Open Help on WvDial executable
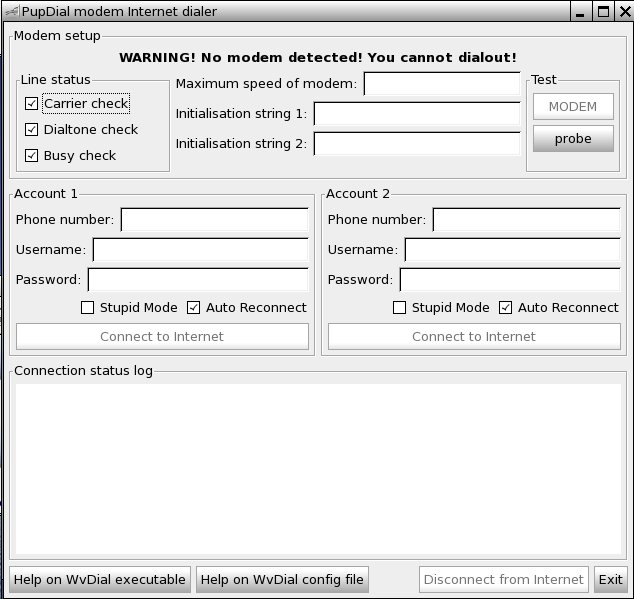Viewport: 634px width, 599px height. click(x=100, y=579)
